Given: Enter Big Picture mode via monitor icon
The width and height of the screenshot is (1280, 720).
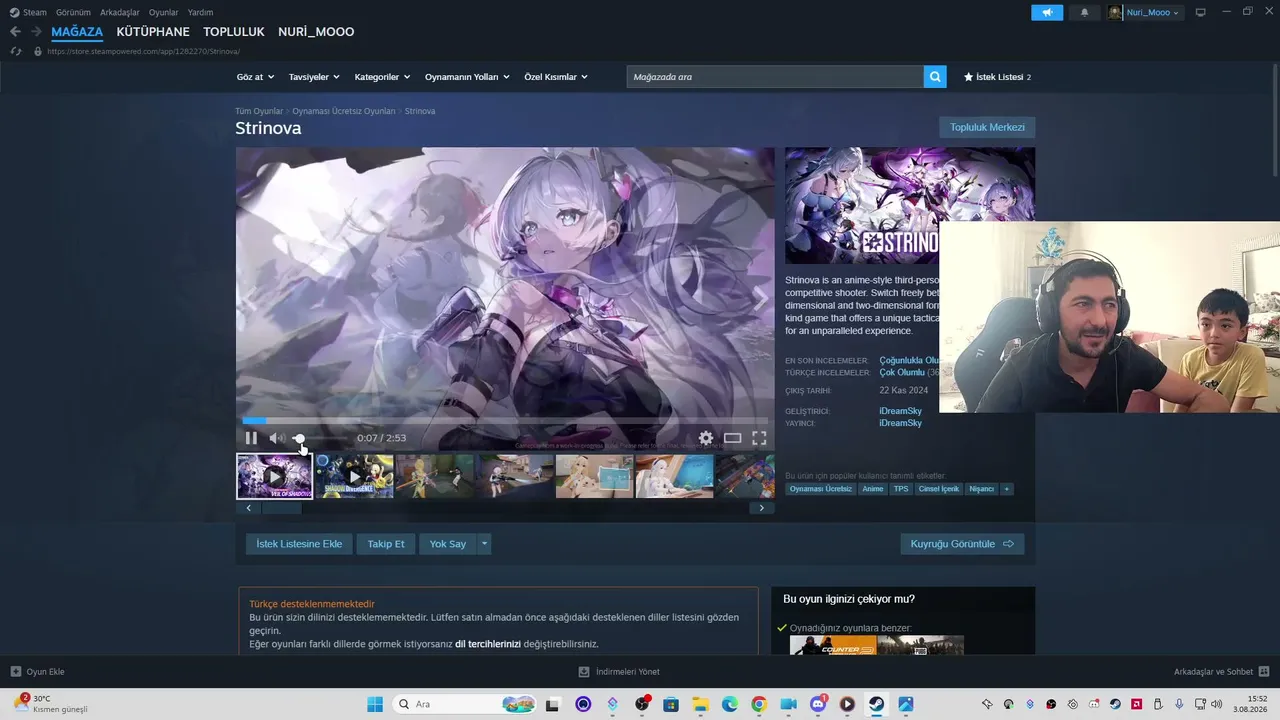Looking at the screenshot, I should tap(1201, 12).
